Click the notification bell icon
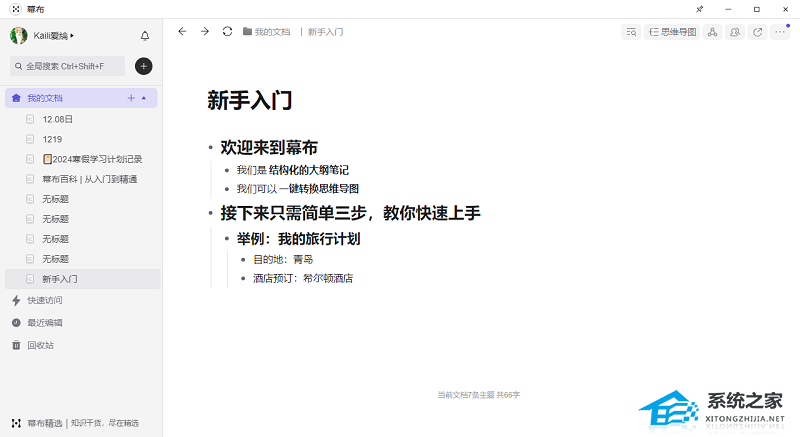This screenshot has width=800, height=437. coord(145,36)
